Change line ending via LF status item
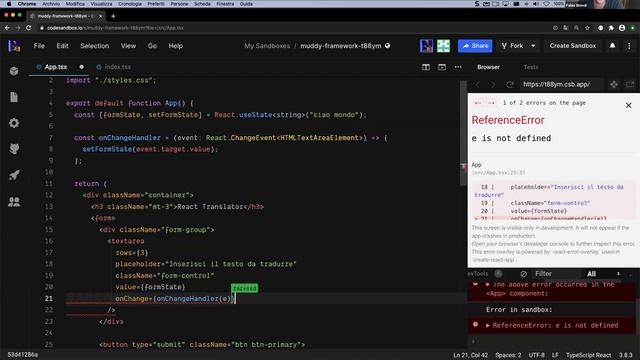The height and width of the screenshot is (360, 640). click(555, 355)
